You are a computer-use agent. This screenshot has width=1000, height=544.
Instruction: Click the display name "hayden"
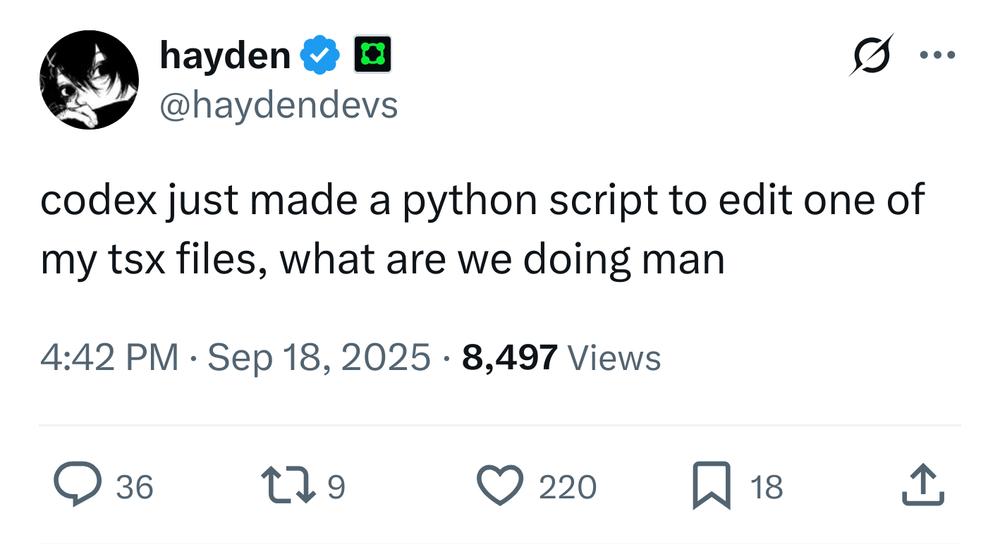coord(224,57)
